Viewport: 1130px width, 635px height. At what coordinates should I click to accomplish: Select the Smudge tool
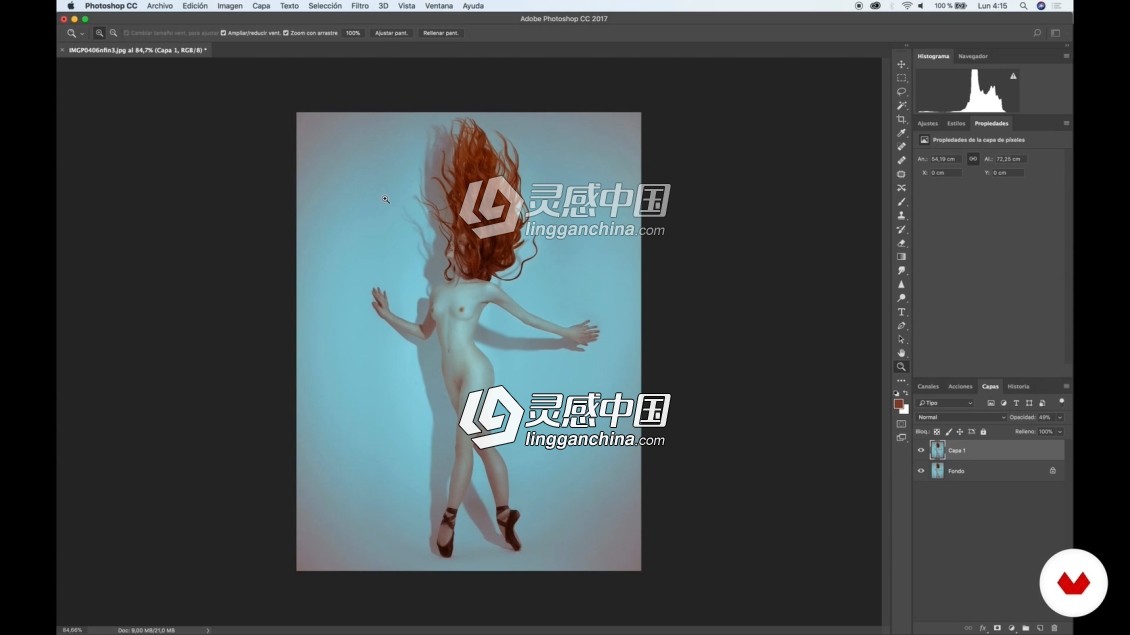[x=901, y=270]
